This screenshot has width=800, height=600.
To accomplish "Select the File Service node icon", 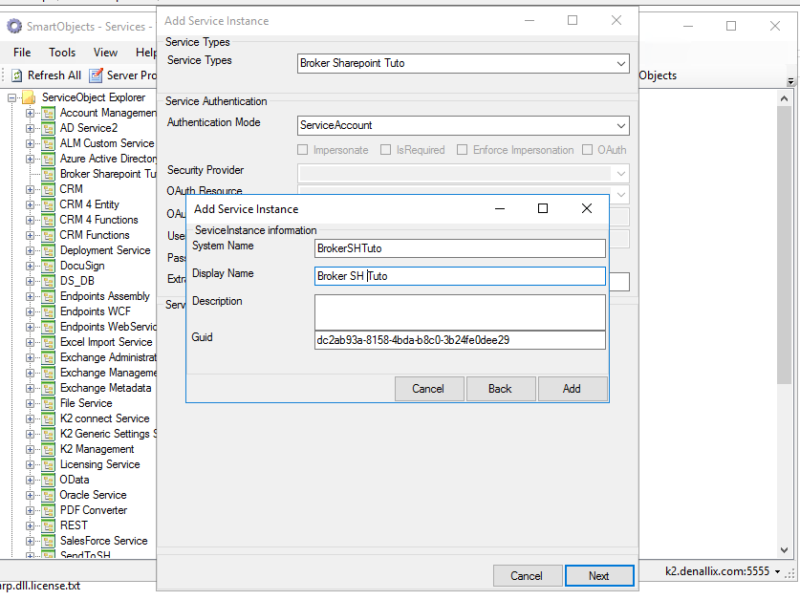I will [x=48, y=403].
